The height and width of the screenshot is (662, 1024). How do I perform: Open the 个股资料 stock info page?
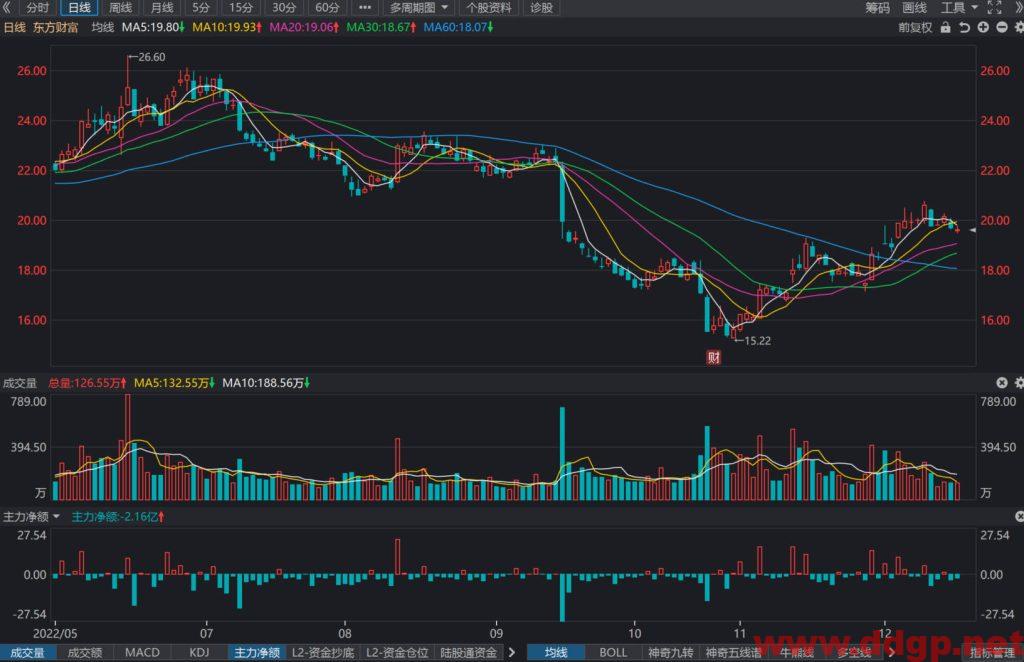489,8
